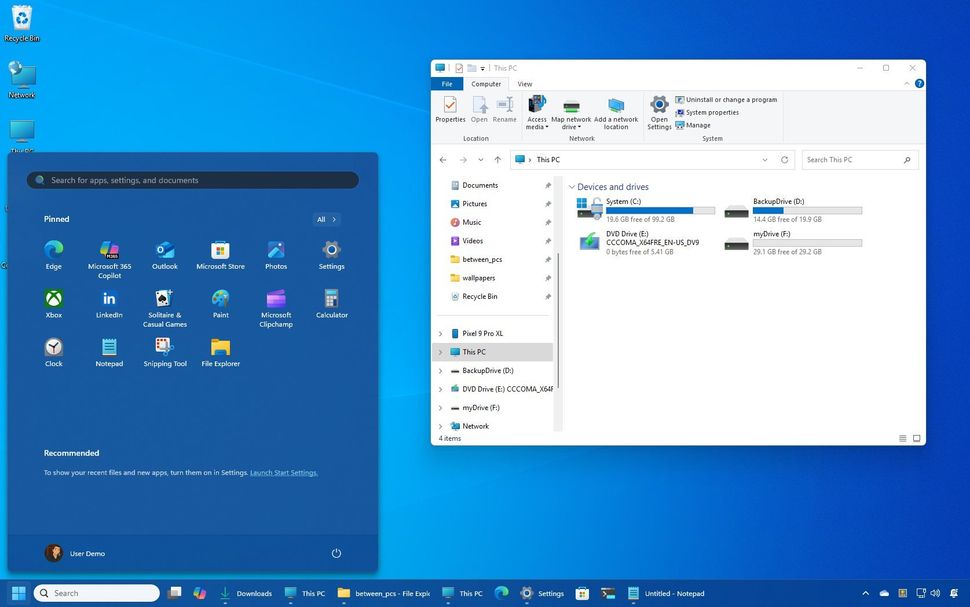Screen dimensions: 970x607
Task: Click the large icons view toggle in status bar
Action: [916, 438]
